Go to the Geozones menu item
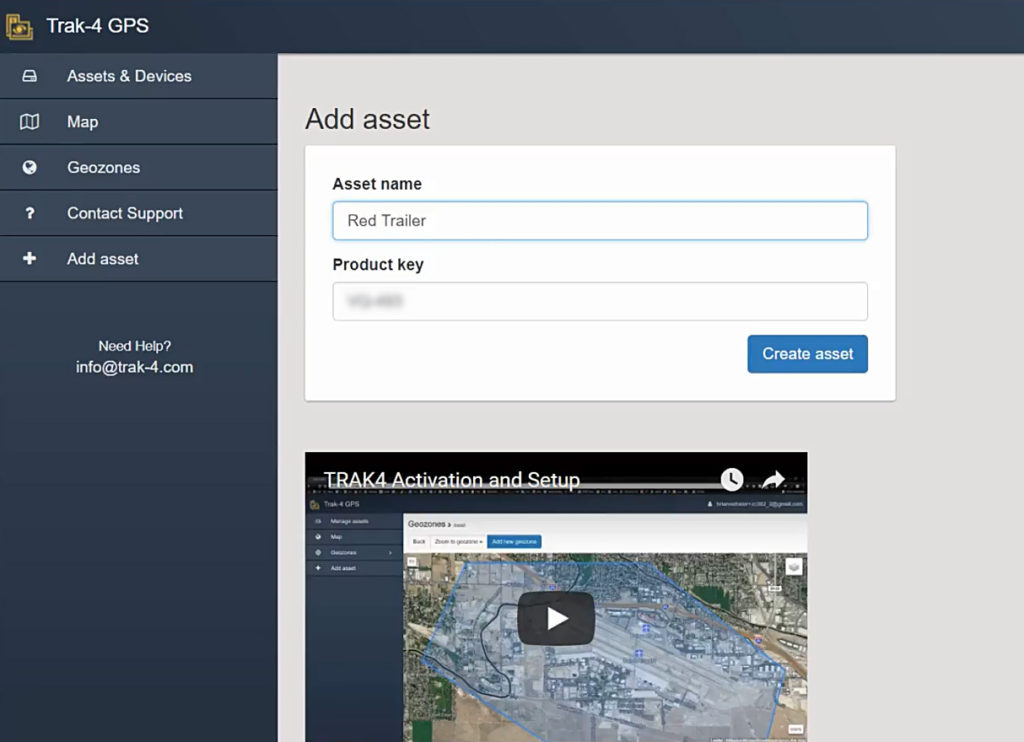The image size is (1024, 742). [138, 168]
